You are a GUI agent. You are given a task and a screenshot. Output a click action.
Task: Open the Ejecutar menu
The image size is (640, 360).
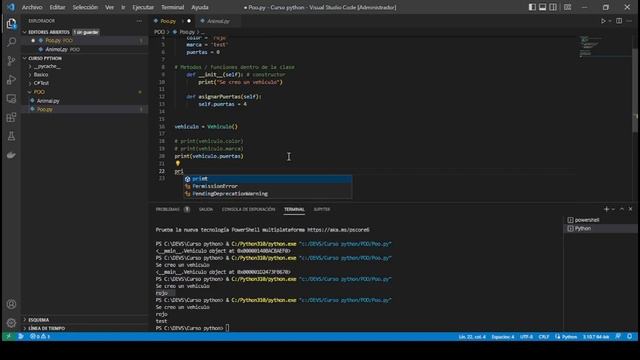(143, 7)
